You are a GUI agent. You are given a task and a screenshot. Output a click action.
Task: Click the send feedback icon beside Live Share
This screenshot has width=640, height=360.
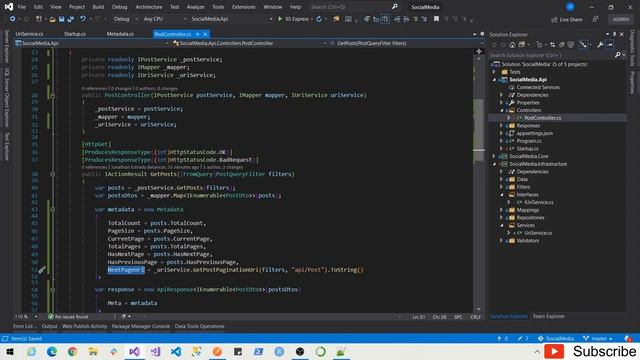(x=596, y=19)
